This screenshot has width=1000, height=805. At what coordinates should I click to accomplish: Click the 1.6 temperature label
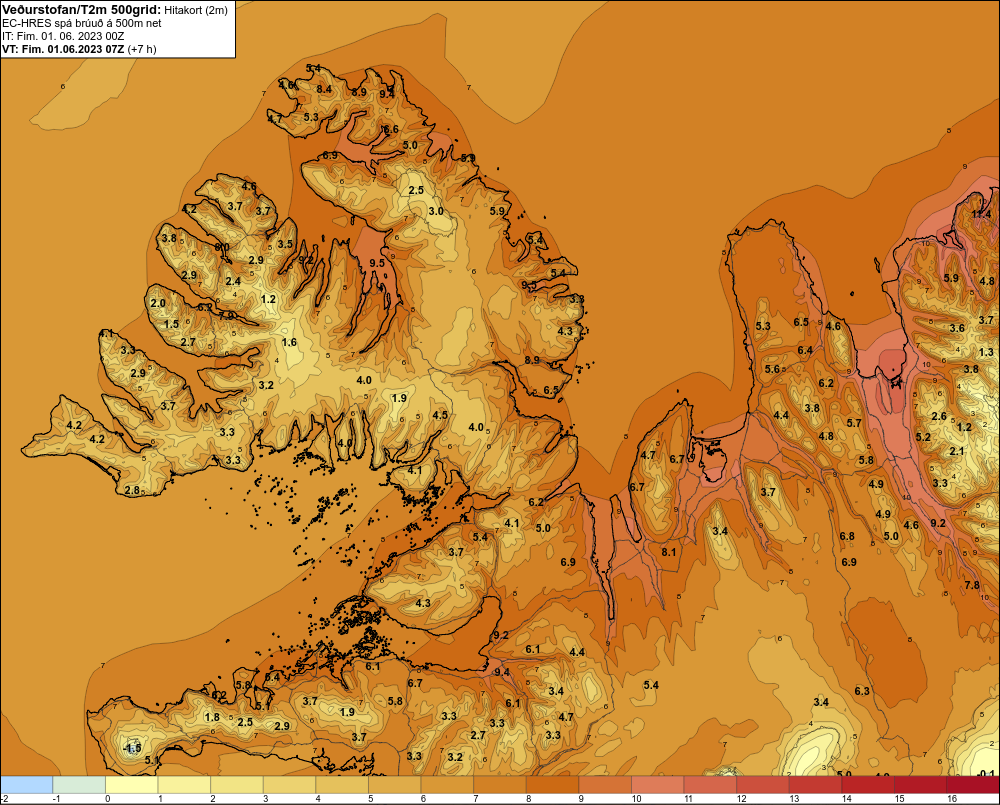[x=290, y=343]
